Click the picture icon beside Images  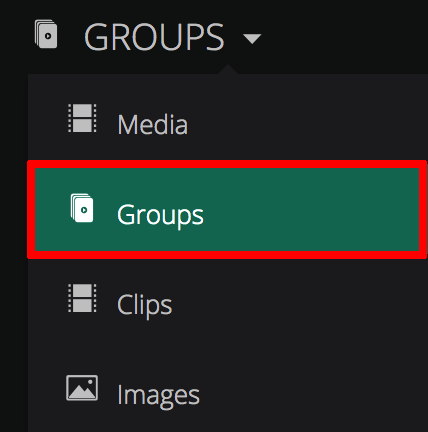tap(82, 388)
